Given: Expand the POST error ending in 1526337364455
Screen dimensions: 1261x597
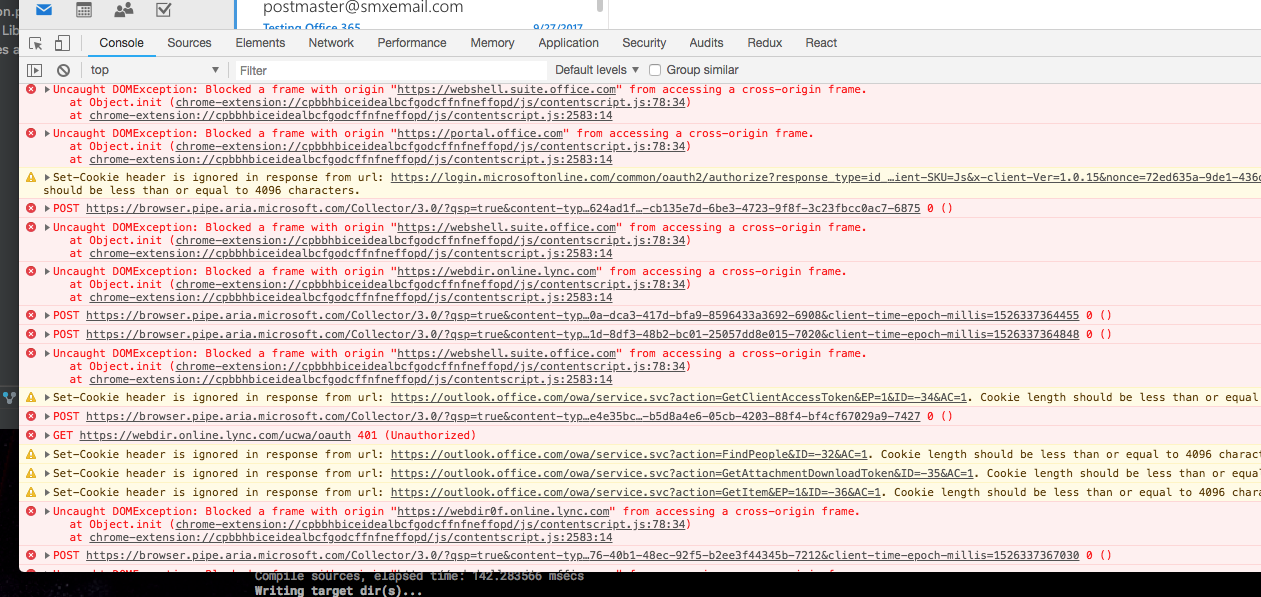Looking at the screenshot, I should [x=47, y=316].
